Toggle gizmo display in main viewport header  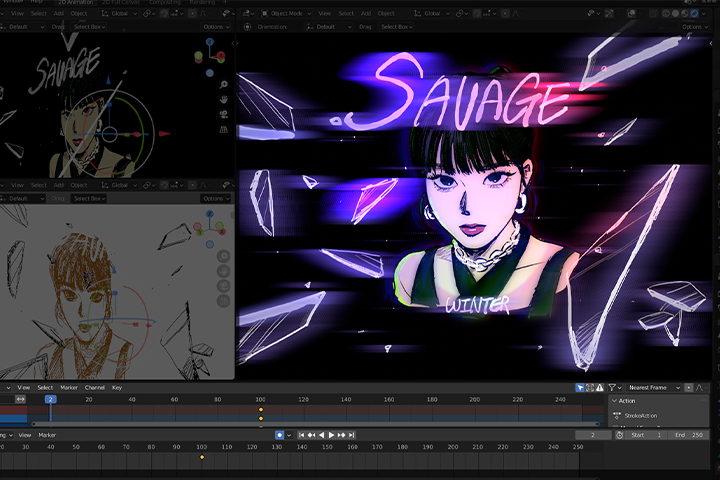coord(609,13)
